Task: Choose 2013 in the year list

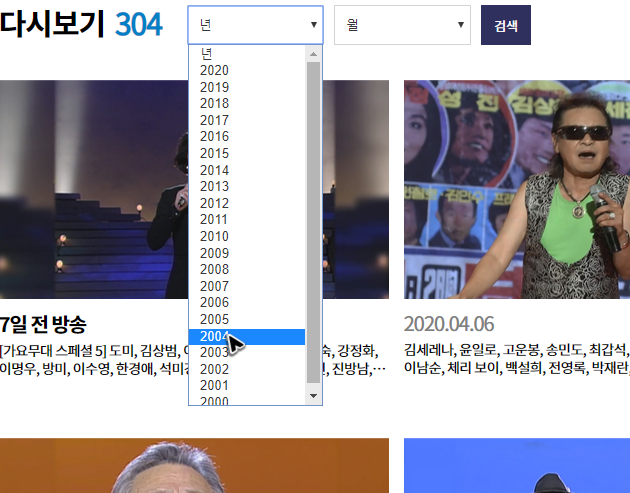Action: (247, 186)
